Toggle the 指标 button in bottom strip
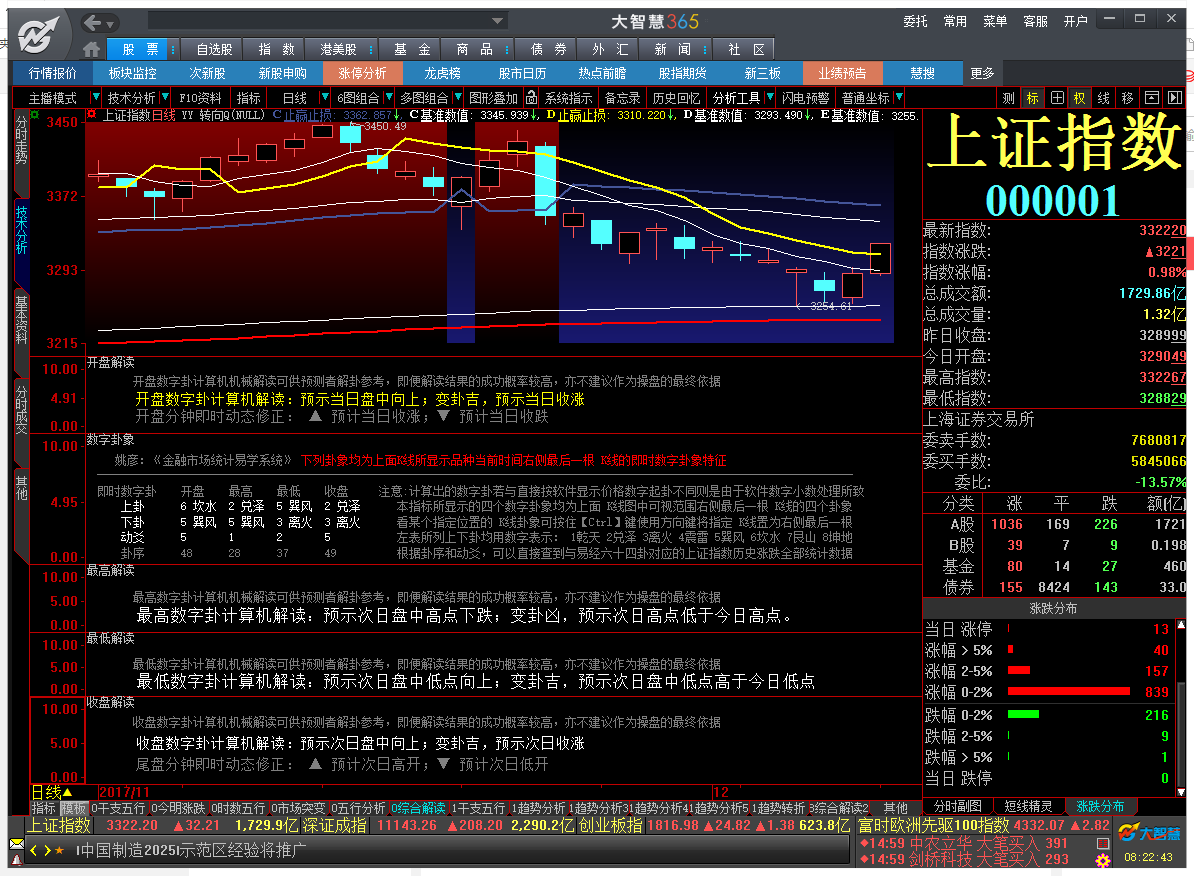Image resolution: width=1194 pixels, height=876 pixels. coord(44,808)
